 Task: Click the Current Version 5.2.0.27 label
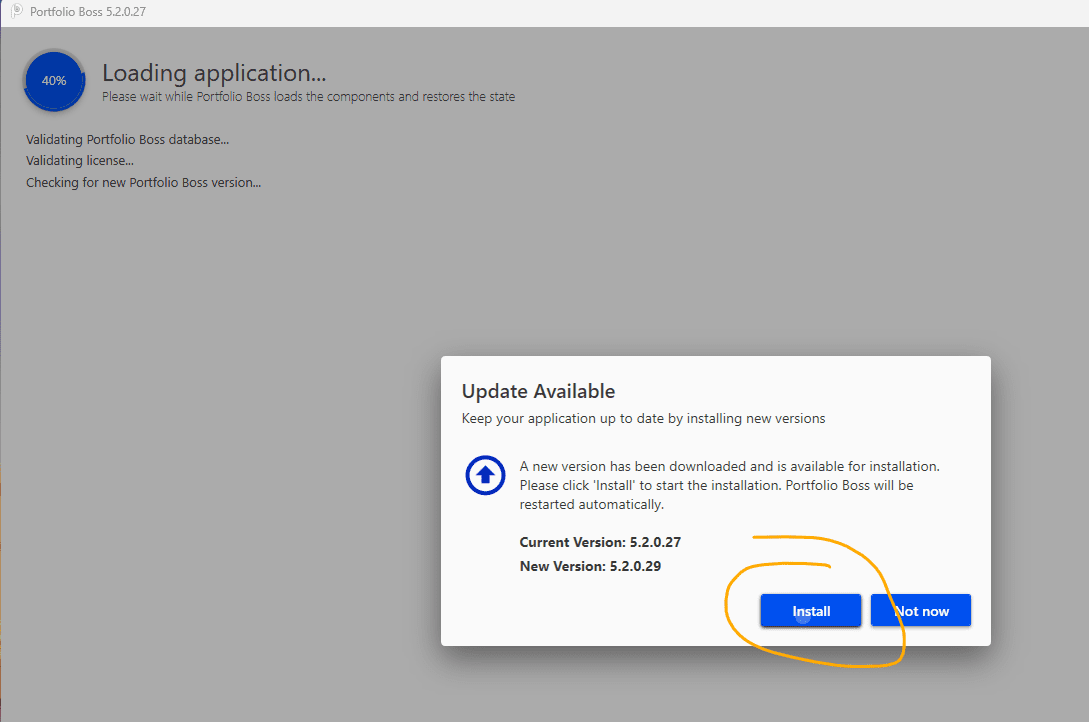599,542
